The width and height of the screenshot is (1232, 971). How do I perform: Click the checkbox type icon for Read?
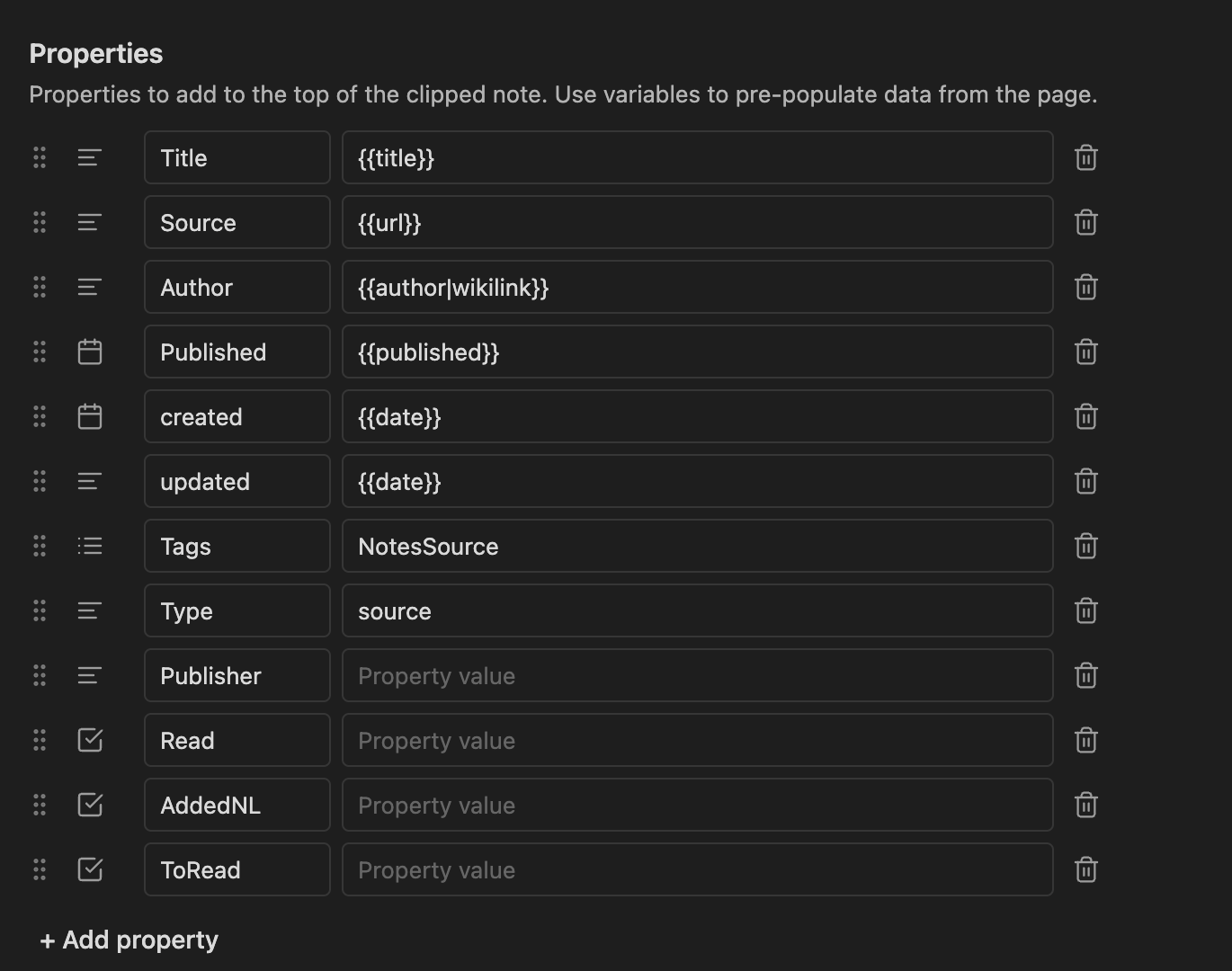point(89,740)
